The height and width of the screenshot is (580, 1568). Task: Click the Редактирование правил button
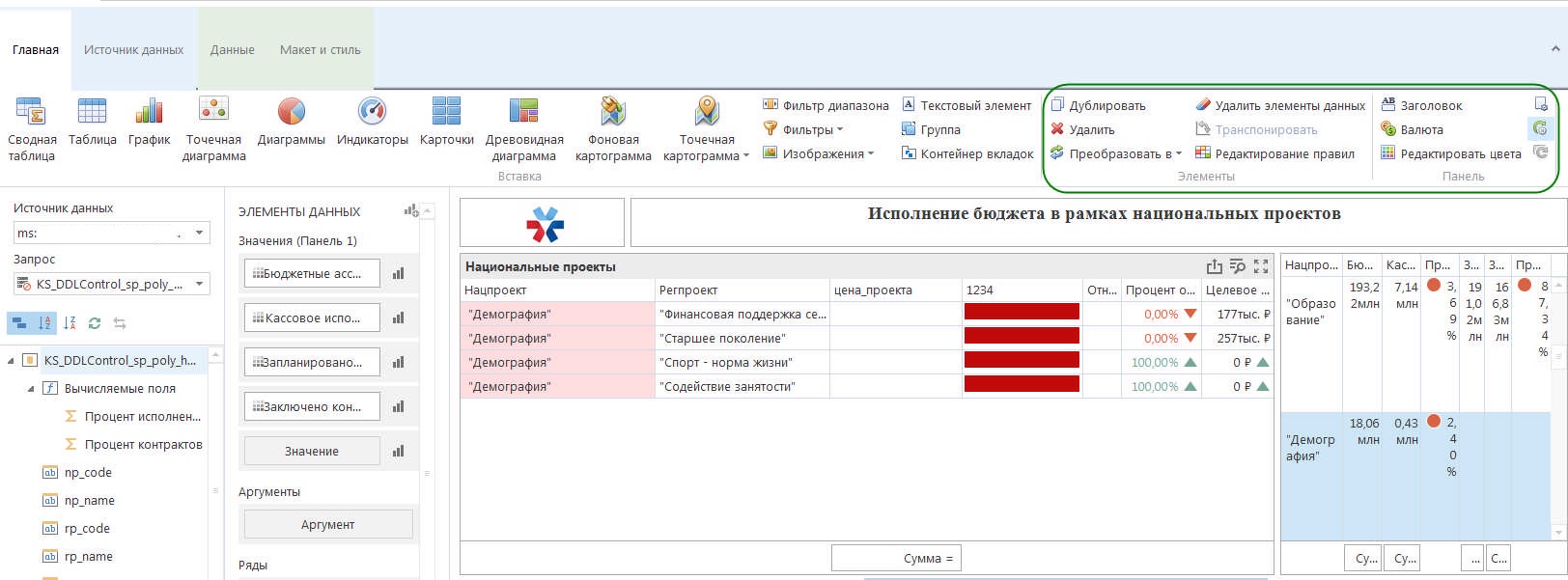[x=1274, y=153]
